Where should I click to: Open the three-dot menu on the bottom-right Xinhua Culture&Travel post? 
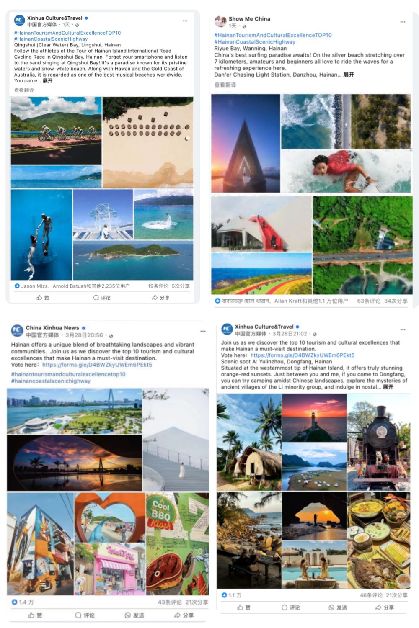[403, 330]
